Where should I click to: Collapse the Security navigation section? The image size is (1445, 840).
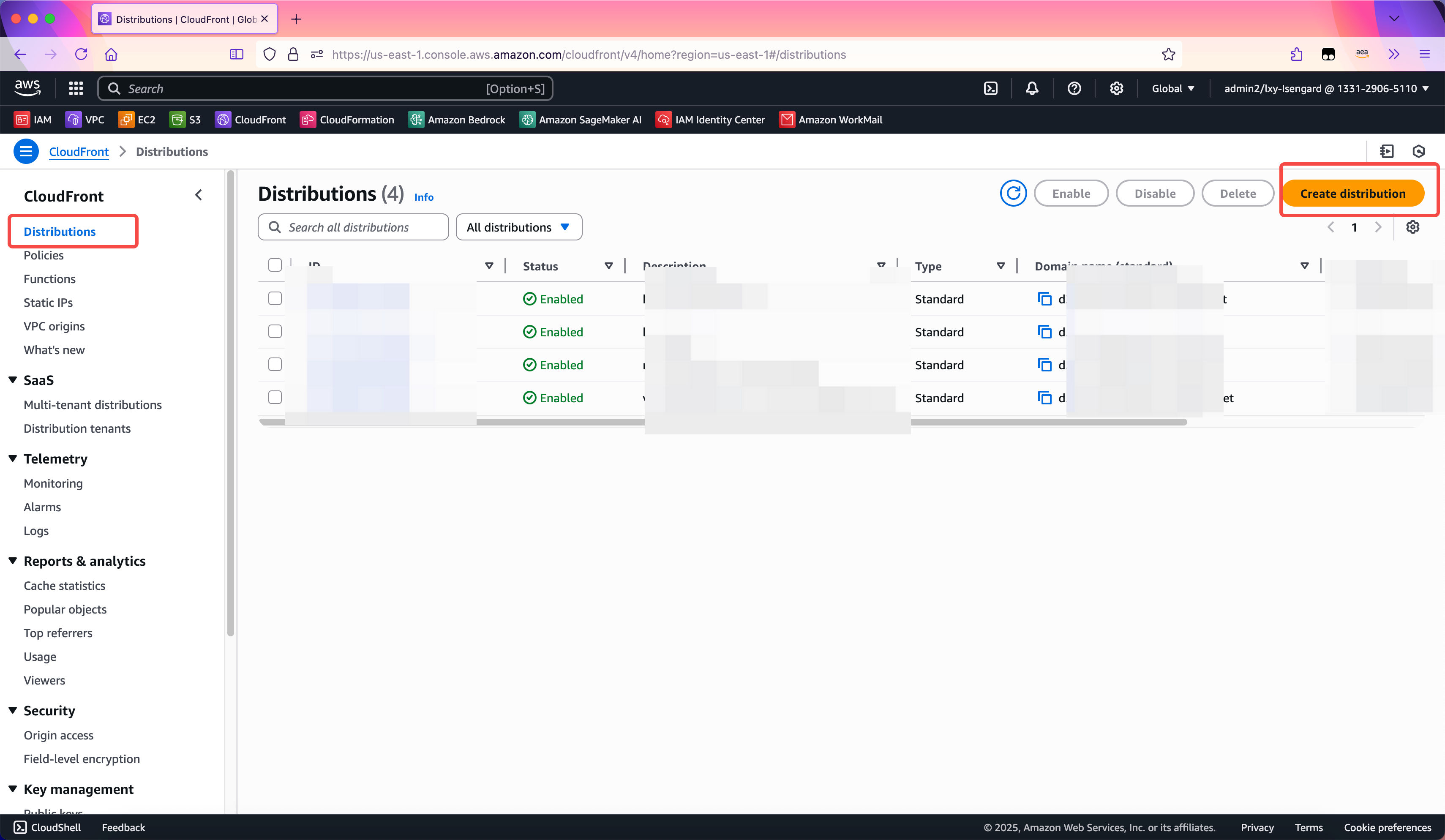[x=13, y=710]
